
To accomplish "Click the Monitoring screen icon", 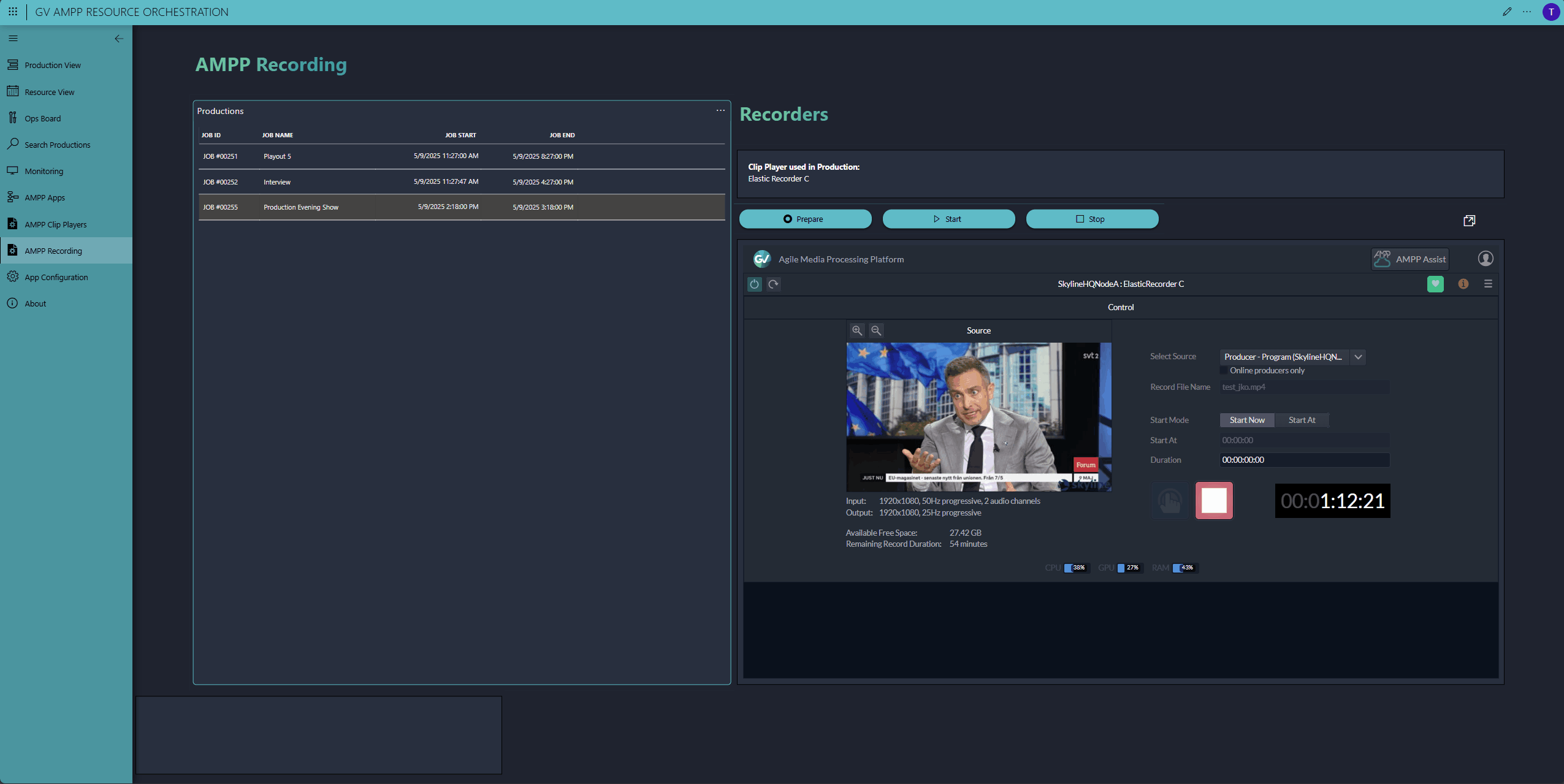I will click(x=13, y=170).
